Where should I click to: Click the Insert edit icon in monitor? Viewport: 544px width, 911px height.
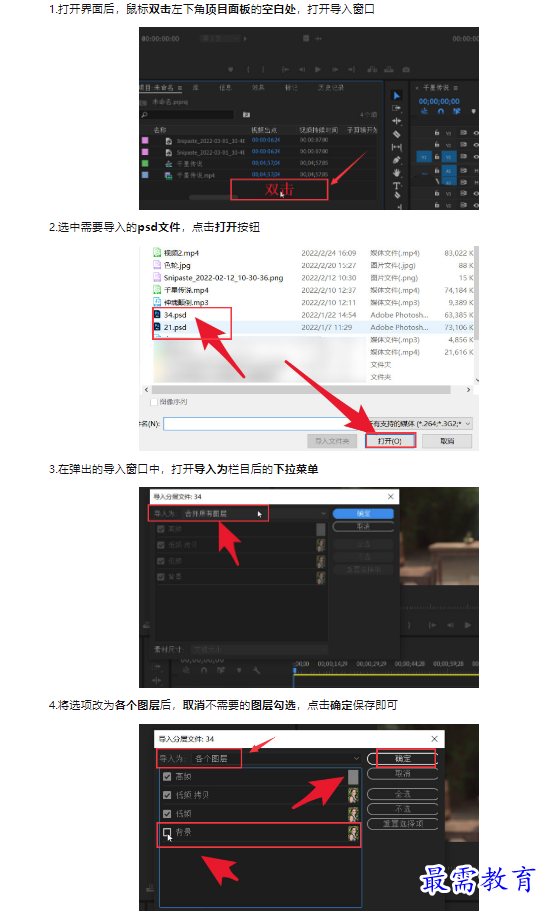coord(372,69)
